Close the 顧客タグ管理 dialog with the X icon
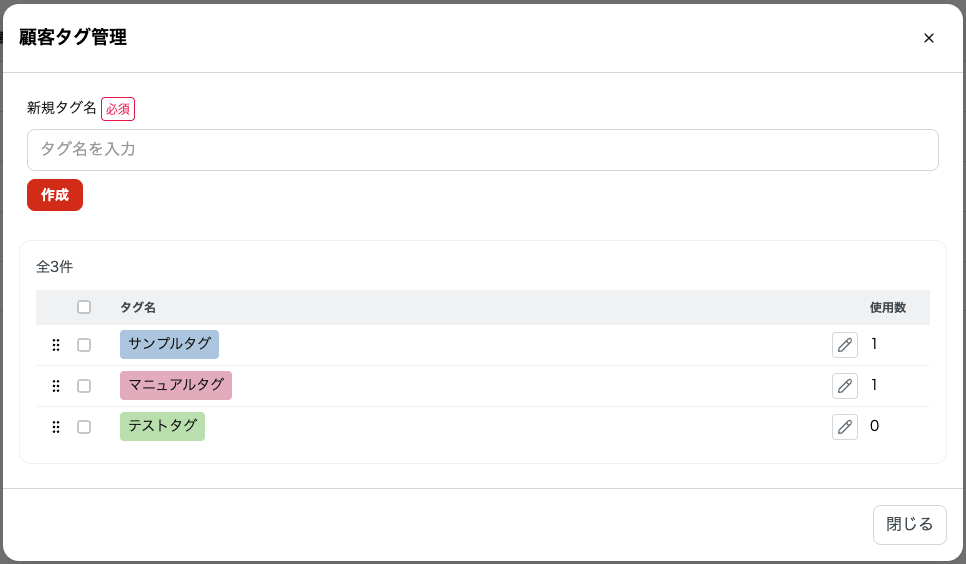 point(929,38)
